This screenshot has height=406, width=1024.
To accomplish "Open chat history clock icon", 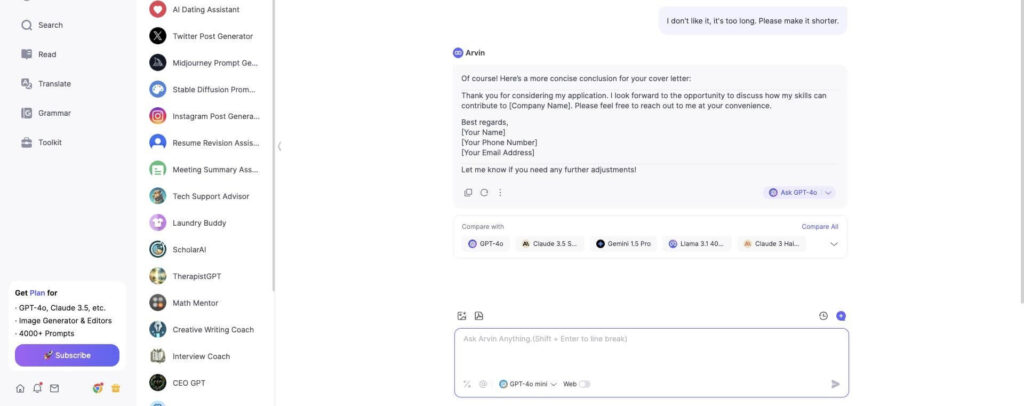I will tap(824, 316).
